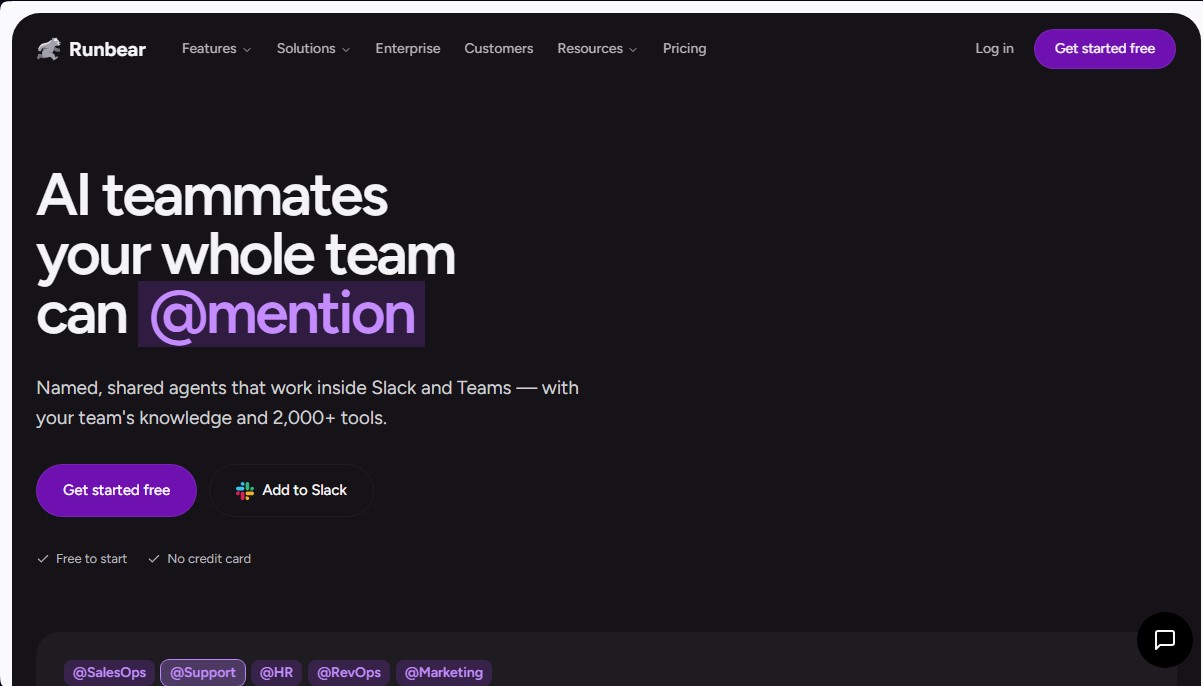Select the @SalesOps tab
The height and width of the screenshot is (686, 1203).
click(110, 673)
